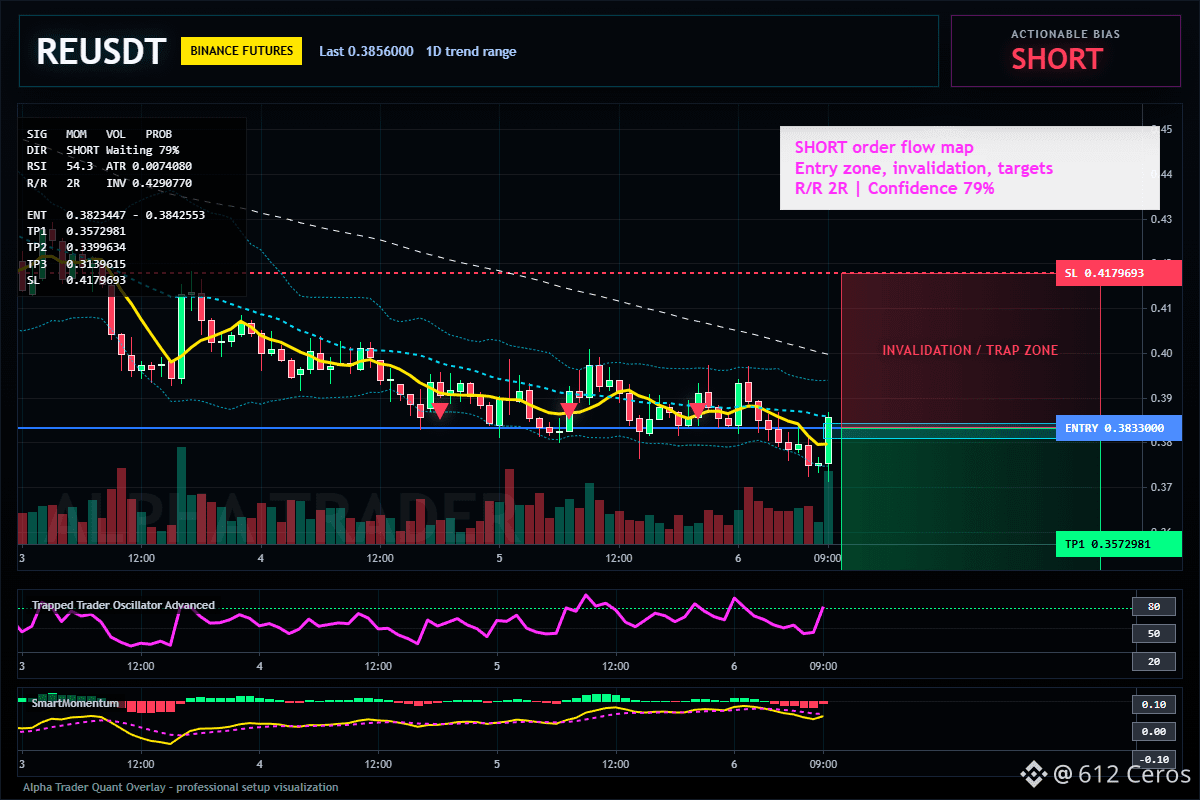The height and width of the screenshot is (800, 1200).
Task: Click the yellow BINANCE FUTURES badge
Action: point(241,50)
